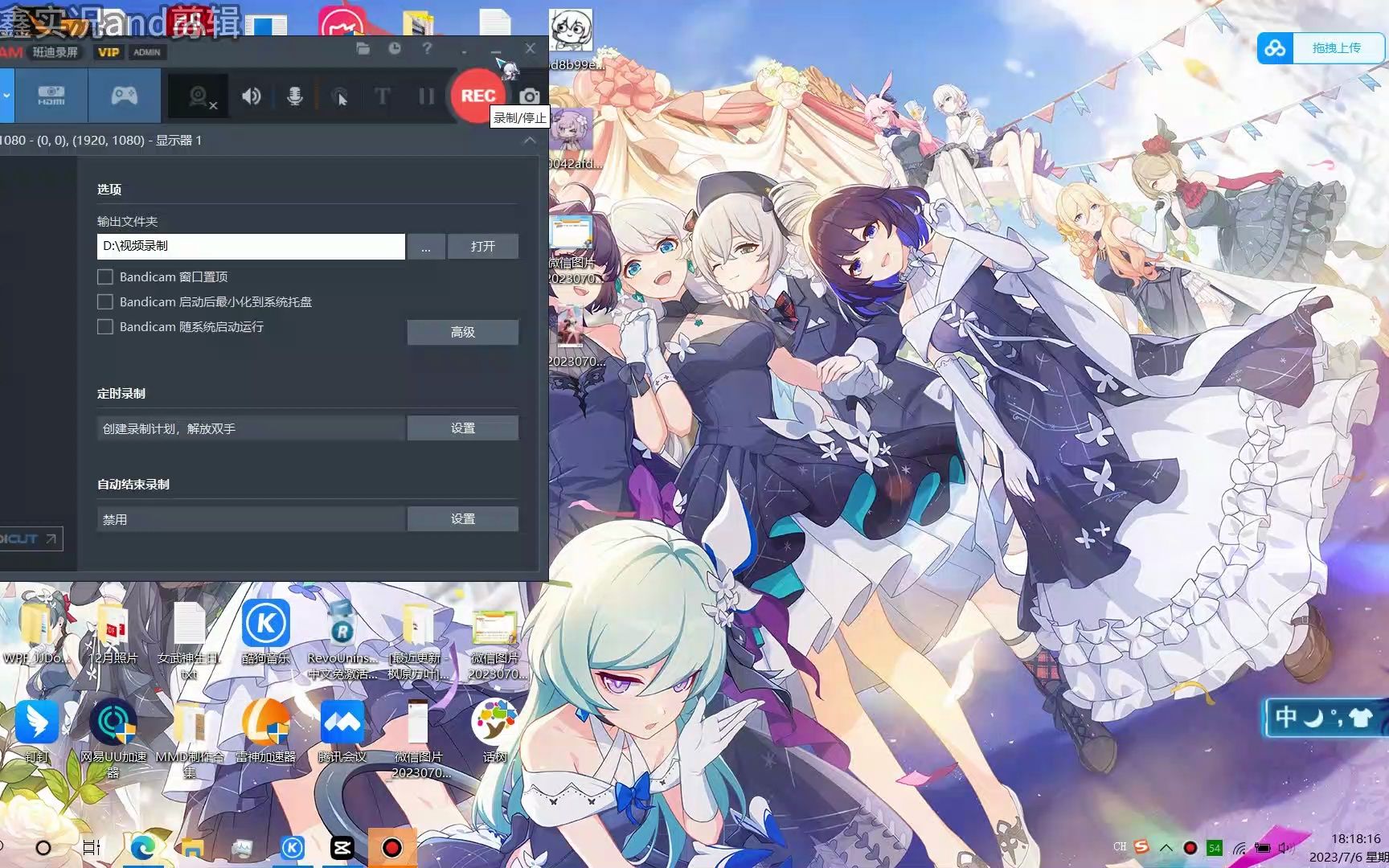Image resolution: width=1389 pixels, height=868 pixels.
Task: Open the scheduled recording clock icon
Action: point(395,49)
